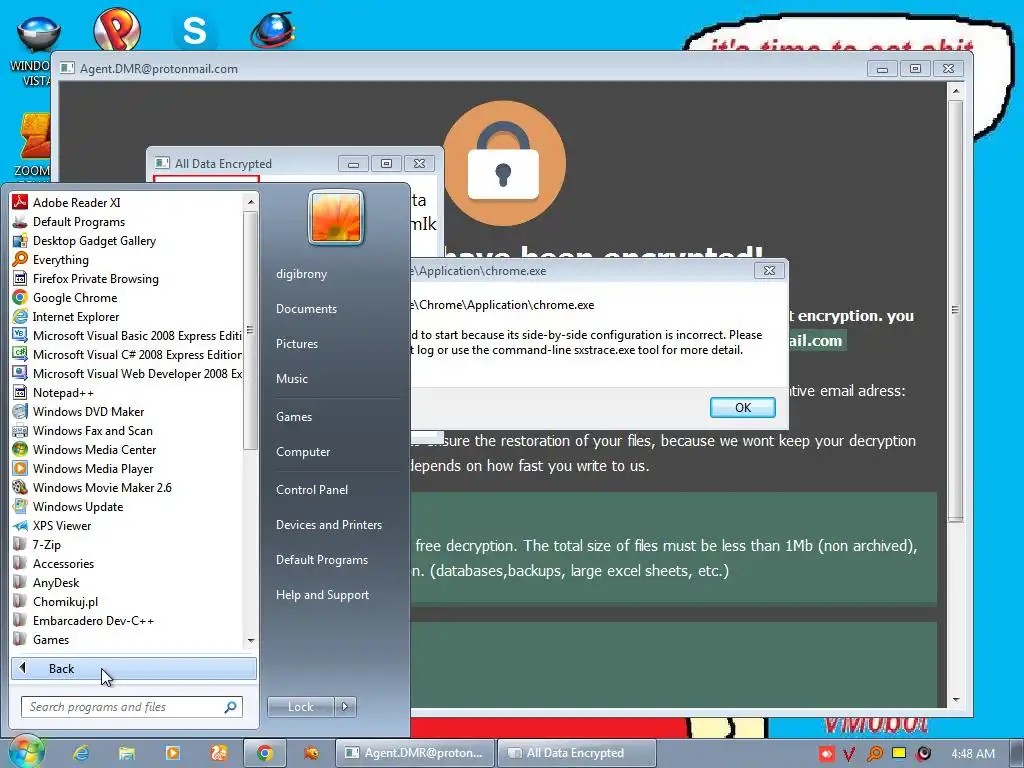Viewport: 1024px width, 768px height.
Task: Open Windows Explorer from the taskbar
Action: point(127,753)
